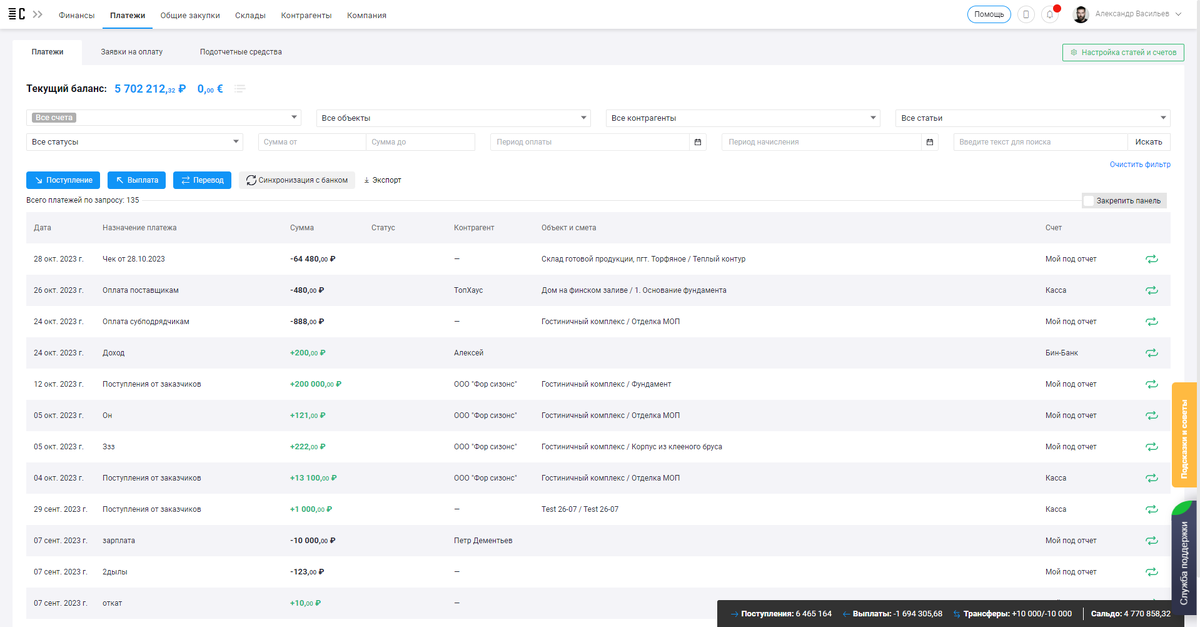Click the app logo icon in the header
Image resolution: width=1200 pixels, height=627 pixels.
click(16, 15)
